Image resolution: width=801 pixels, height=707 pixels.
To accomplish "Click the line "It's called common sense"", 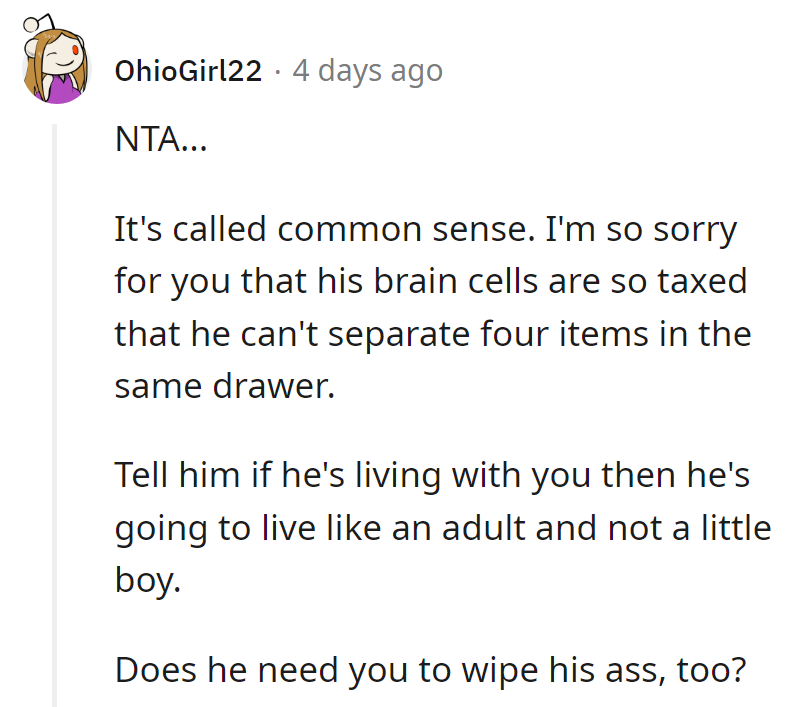I will (x=425, y=231).
